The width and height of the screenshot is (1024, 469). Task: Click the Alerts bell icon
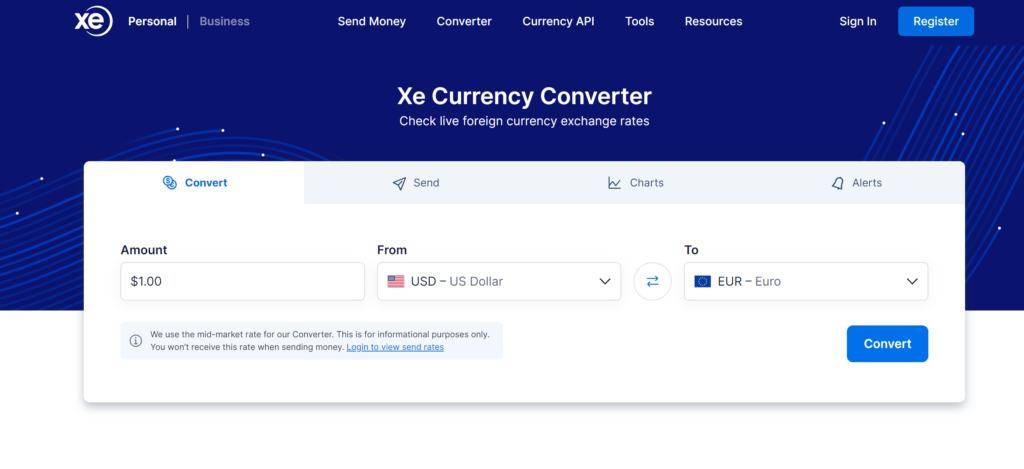coord(837,183)
